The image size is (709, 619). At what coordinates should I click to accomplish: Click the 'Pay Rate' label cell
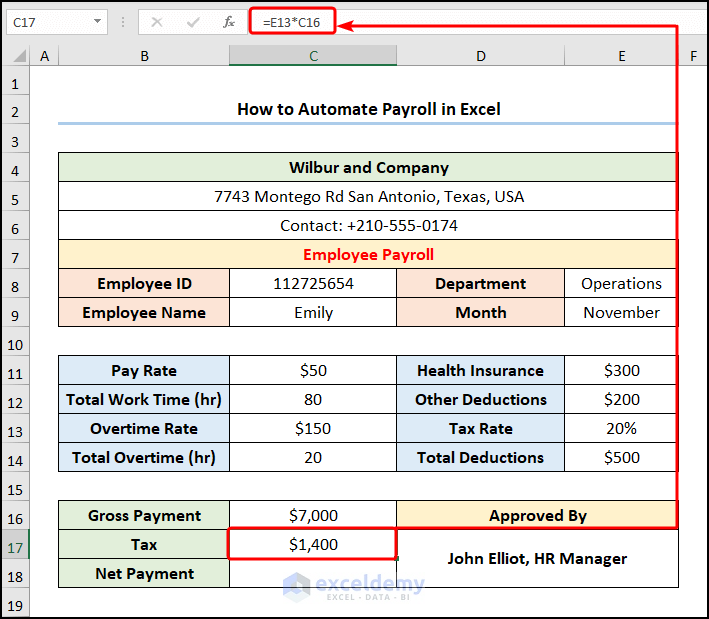click(144, 370)
